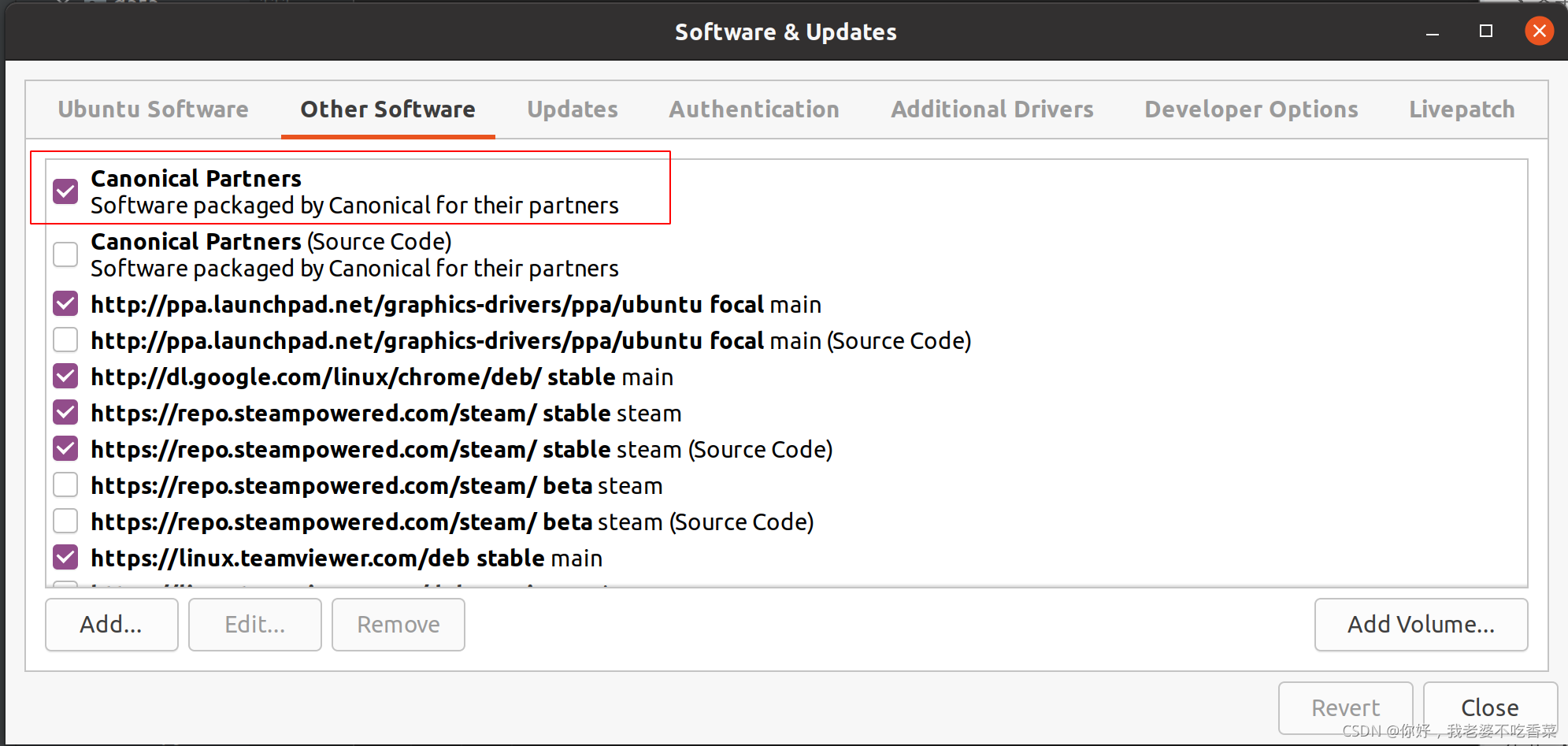1568x746 pixels.
Task: Select the dl.google.com chrome deb entry
Action: [382, 377]
